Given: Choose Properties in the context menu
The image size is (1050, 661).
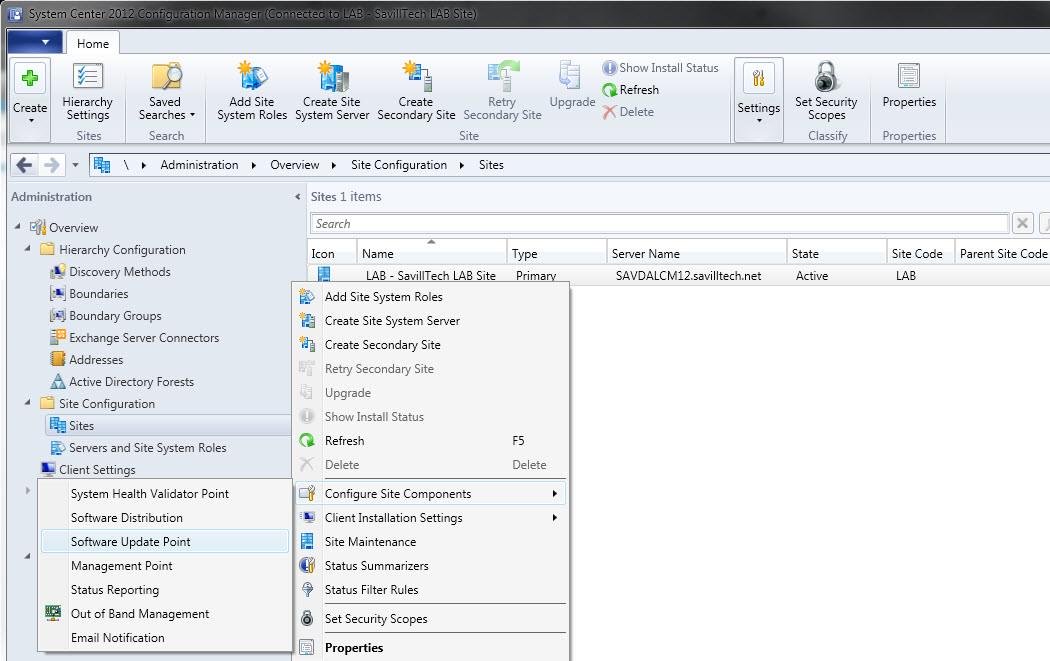Looking at the screenshot, I should 433,648.
